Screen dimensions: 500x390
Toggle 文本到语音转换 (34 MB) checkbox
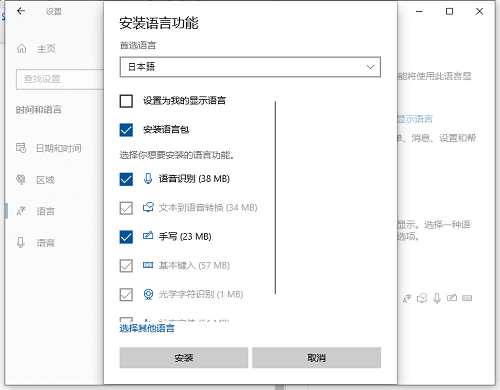(x=126, y=208)
